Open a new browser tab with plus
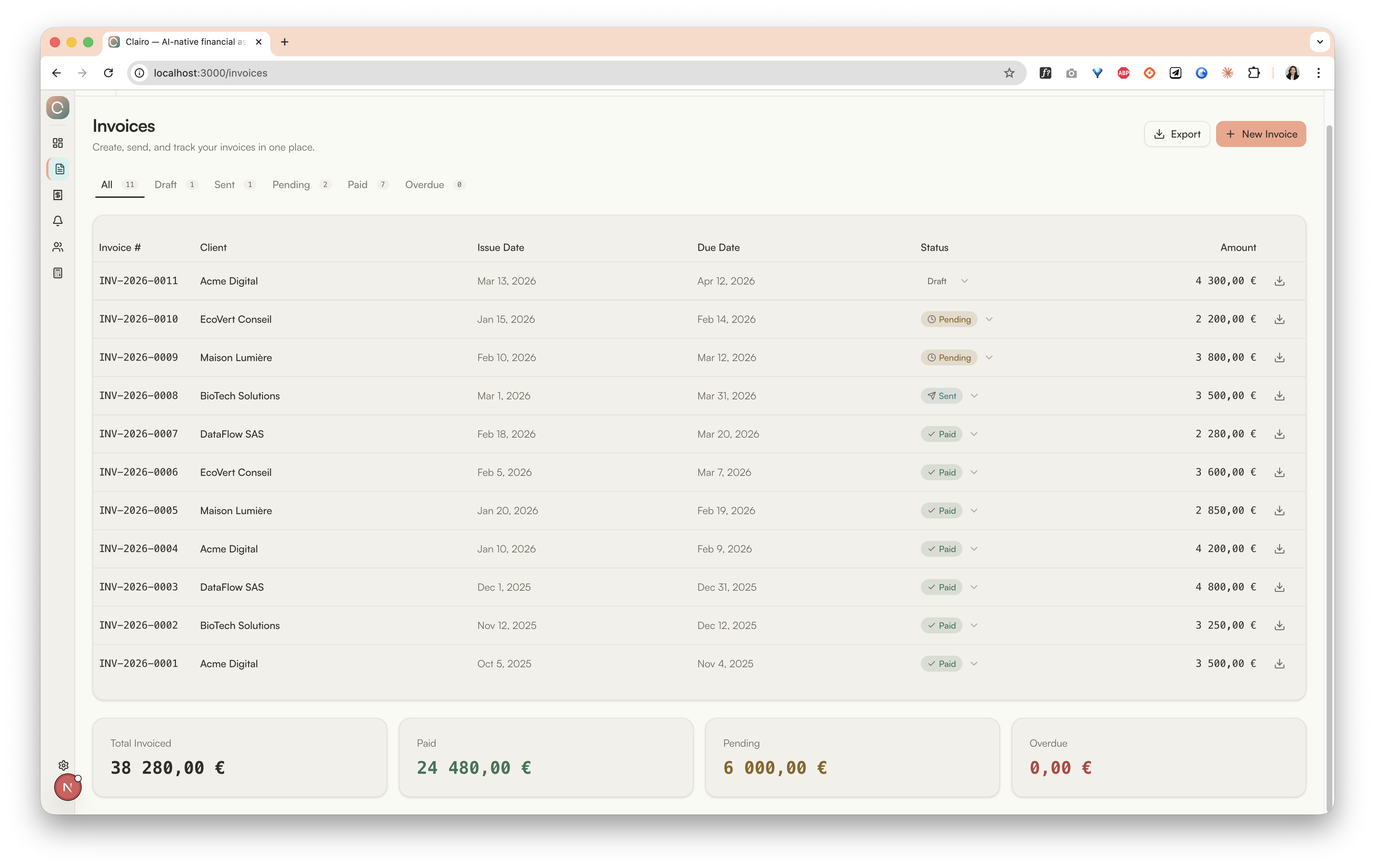Viewport: 1375px width, 868px height. [x=284, y=42]
